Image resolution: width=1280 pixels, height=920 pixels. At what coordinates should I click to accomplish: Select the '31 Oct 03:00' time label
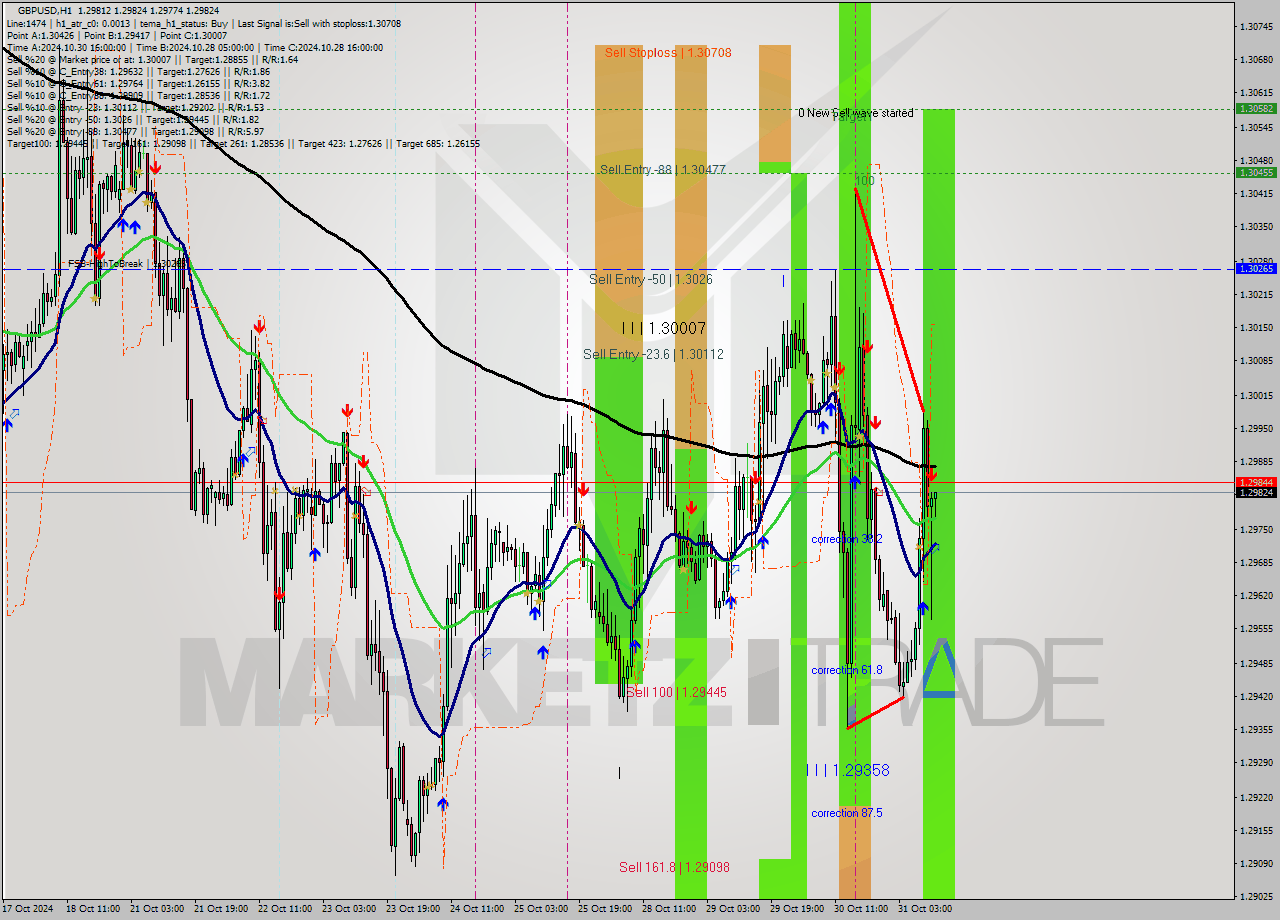(x=924, y=909)
